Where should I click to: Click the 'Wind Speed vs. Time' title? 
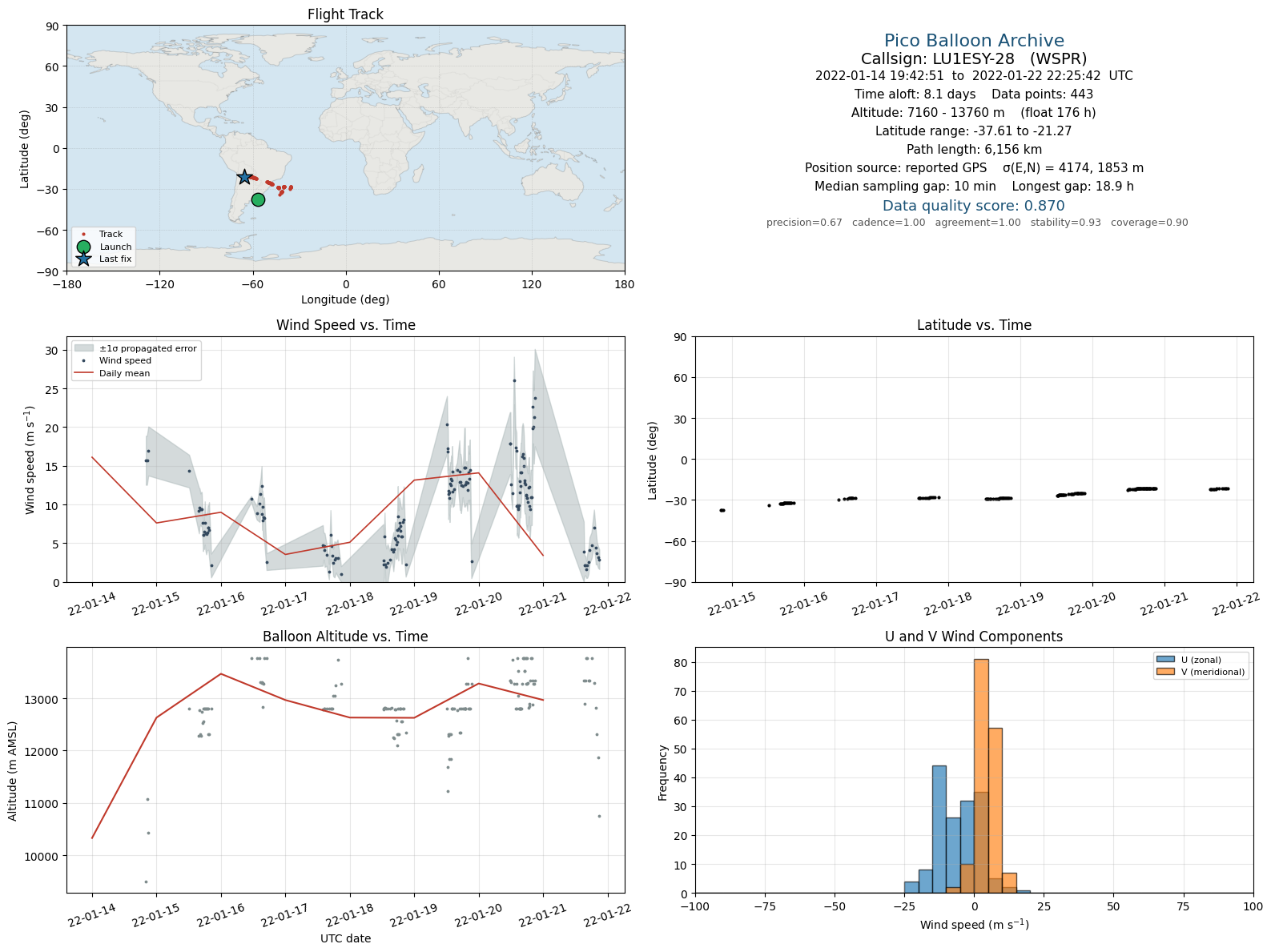pos(346,325)
